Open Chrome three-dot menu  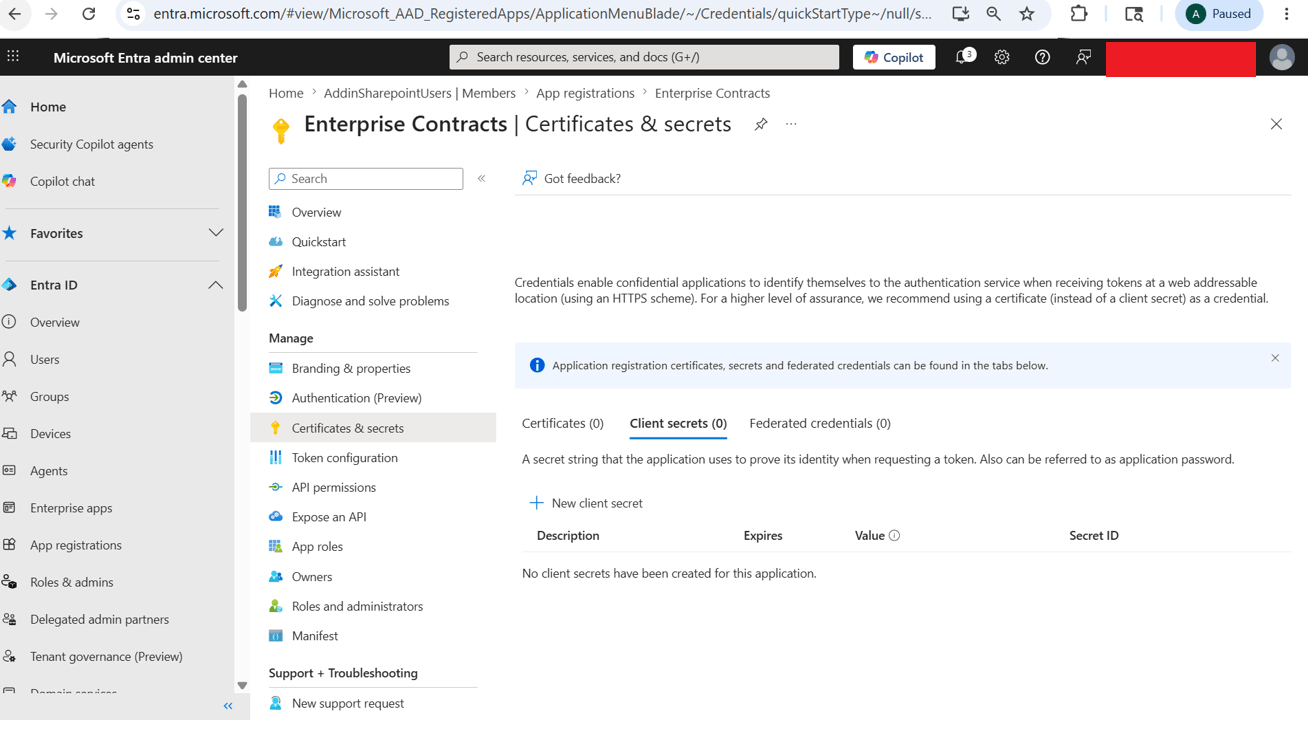[x=1287, y=14]
